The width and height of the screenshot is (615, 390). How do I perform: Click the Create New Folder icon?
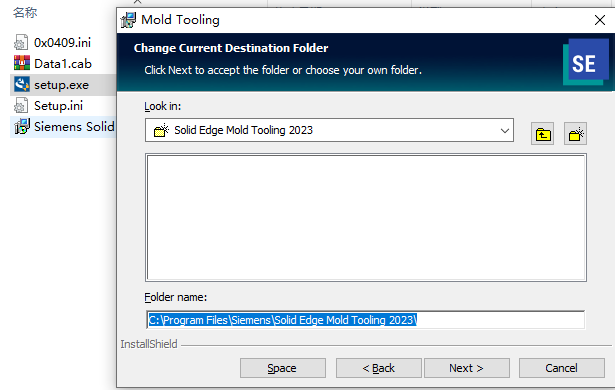click(575, 134)
